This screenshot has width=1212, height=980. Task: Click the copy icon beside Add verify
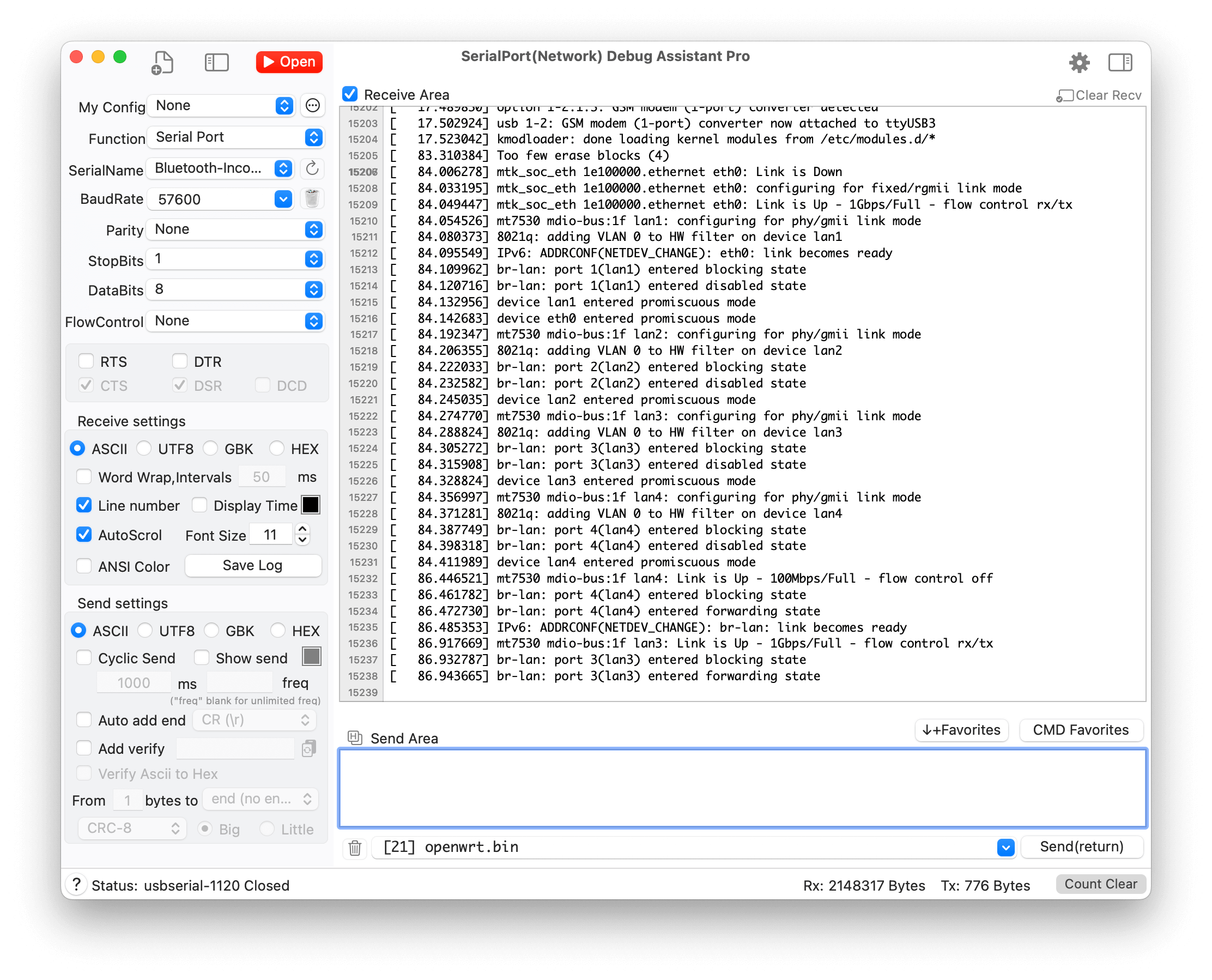(309, 748)
